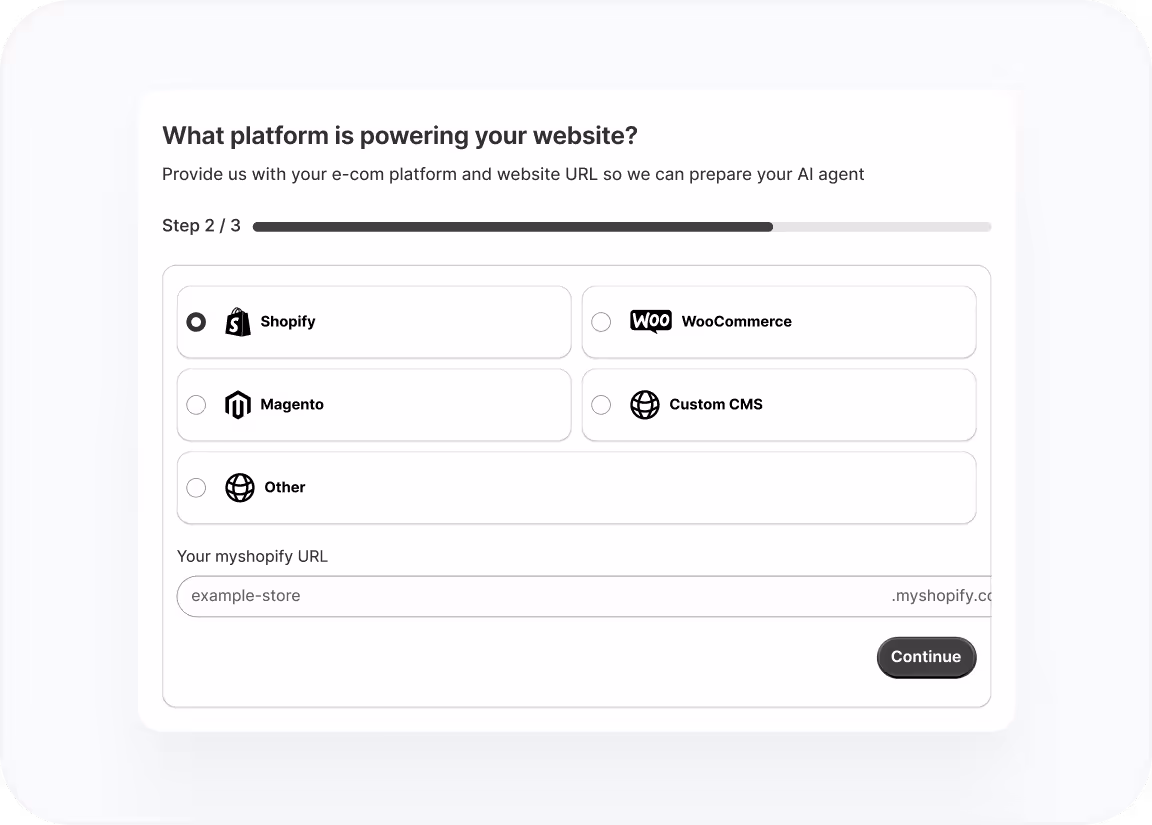1152x825 pixels.
Task: Deselect the Shopify radio button
Action: click(x=196, y=321)
